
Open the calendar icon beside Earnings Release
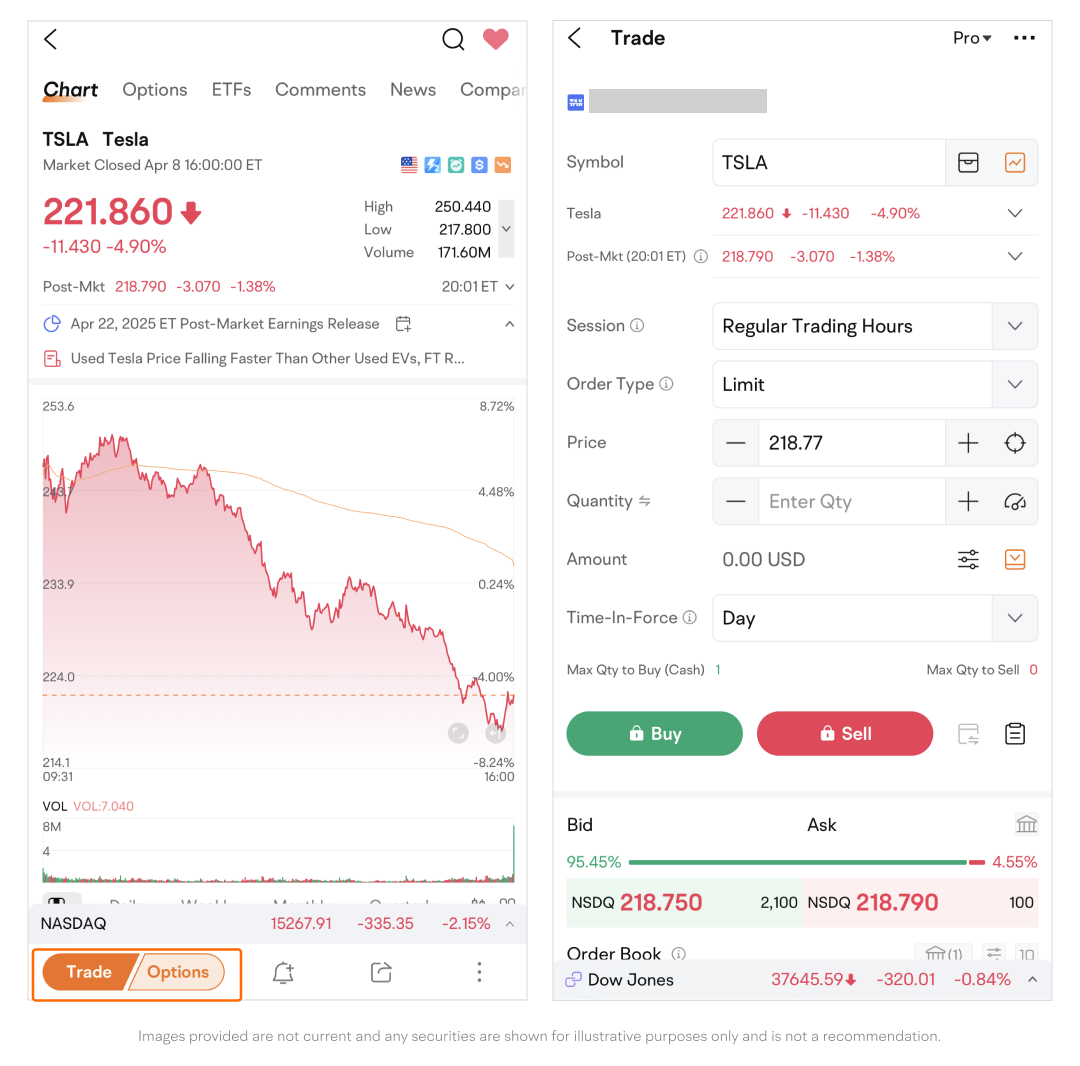(403, 324)
